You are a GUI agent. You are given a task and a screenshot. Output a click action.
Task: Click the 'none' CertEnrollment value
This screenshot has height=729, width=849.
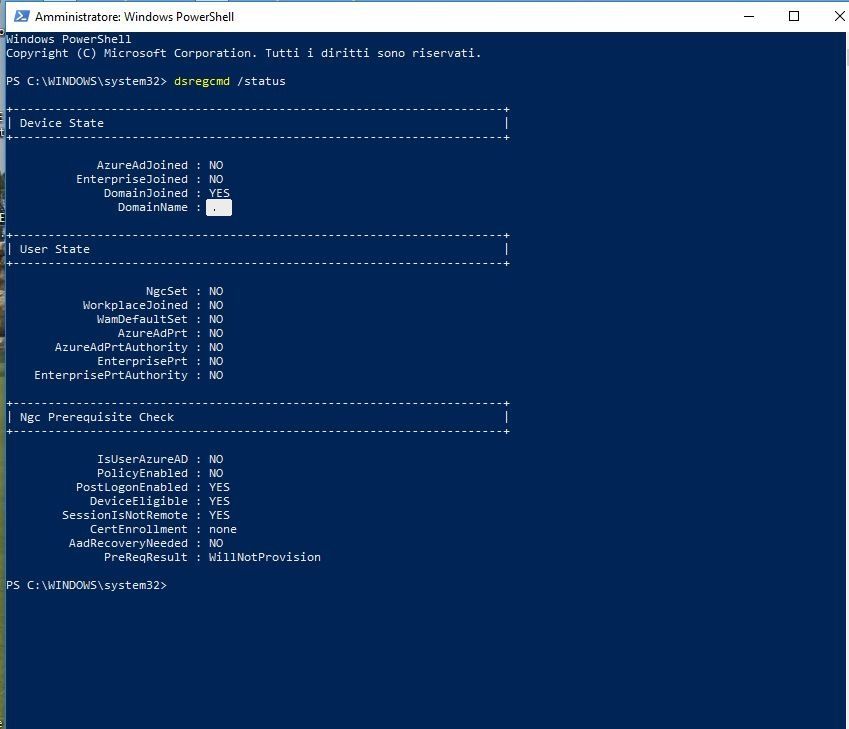(223, 529)
